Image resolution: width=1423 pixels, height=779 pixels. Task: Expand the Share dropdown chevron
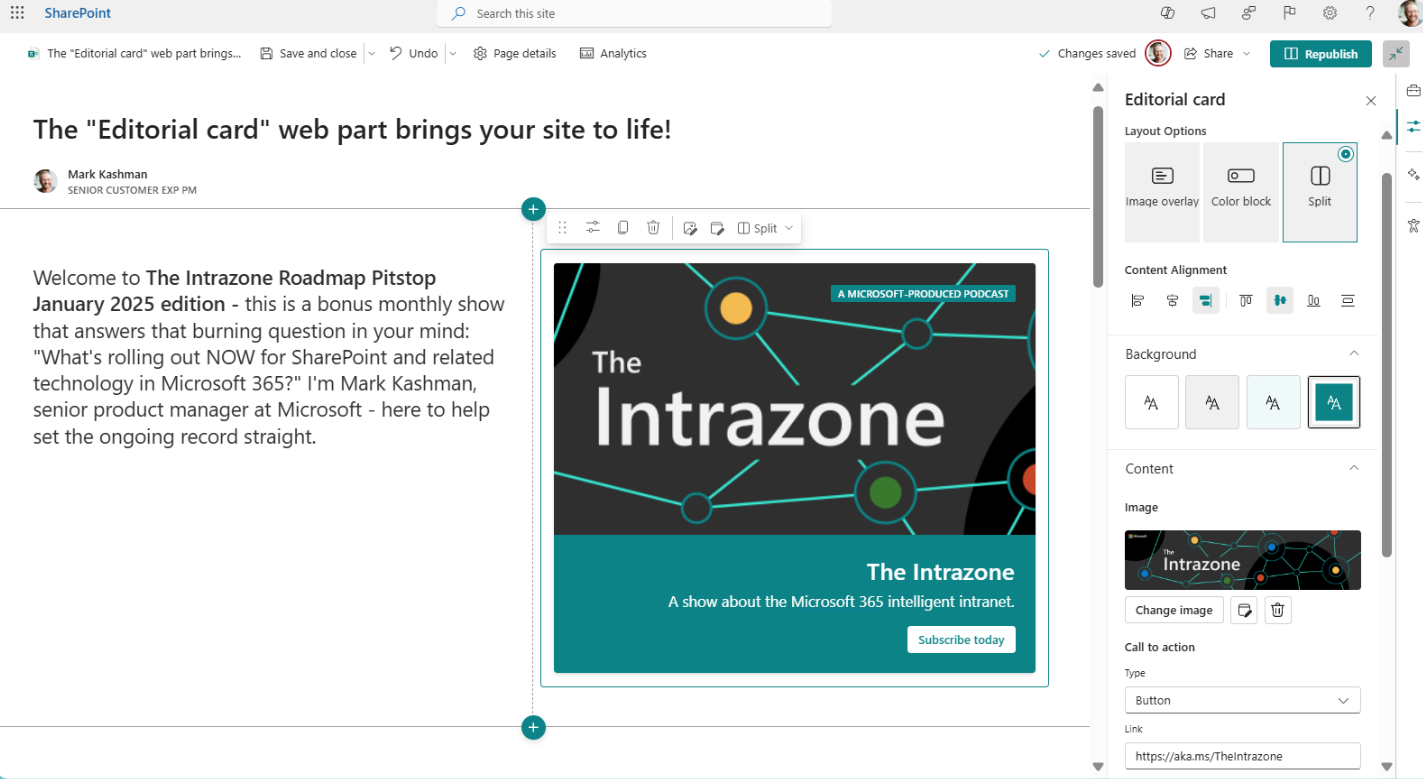(1246, 54)
